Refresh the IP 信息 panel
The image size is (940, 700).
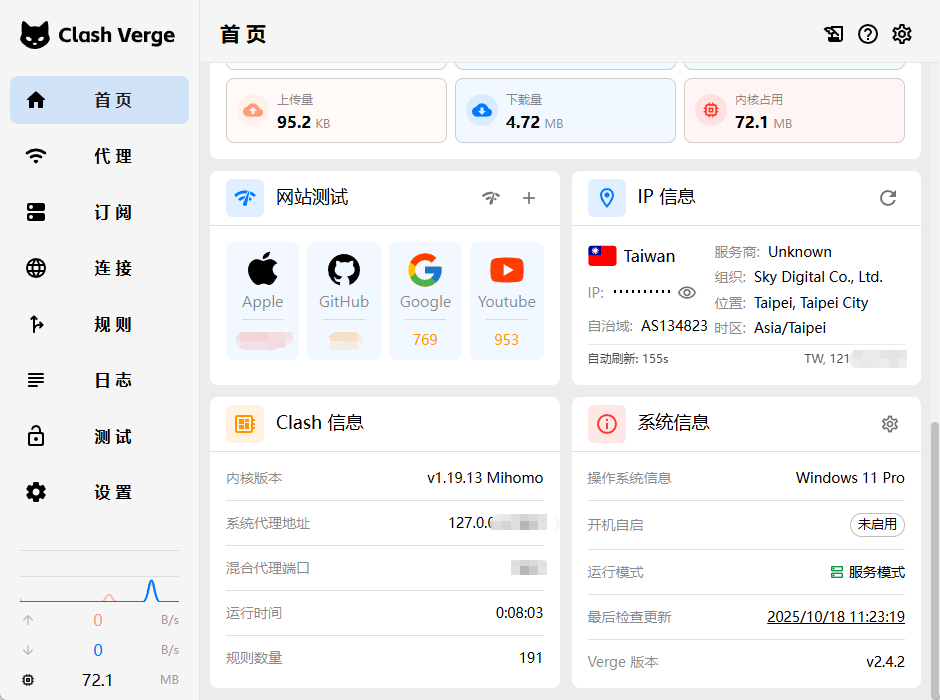tap(888, 198)
